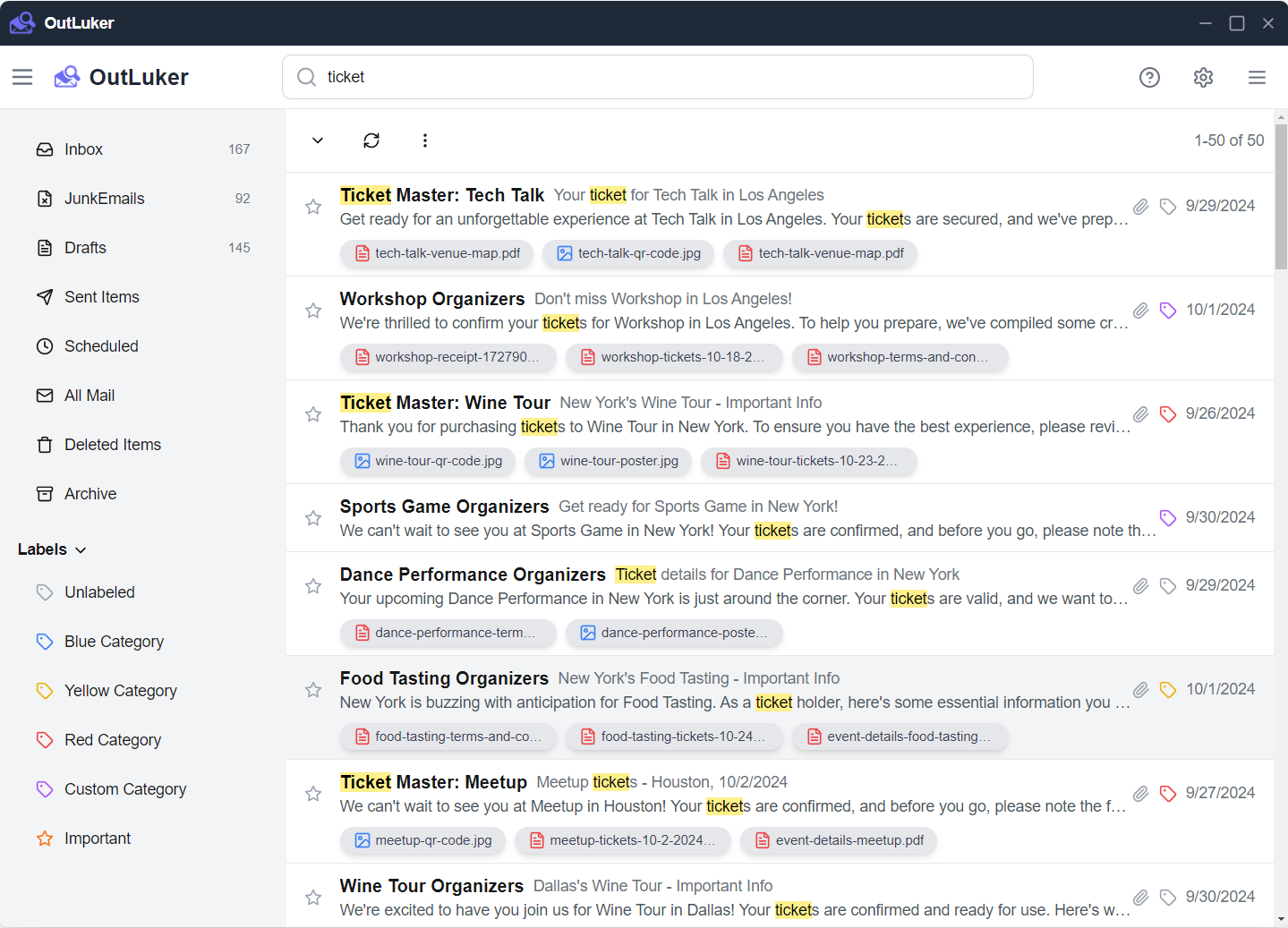Open the tech-talk-qr-code.jpg attachment
The width and height of the screenshot is (1288, 928).
click(628, 253)
